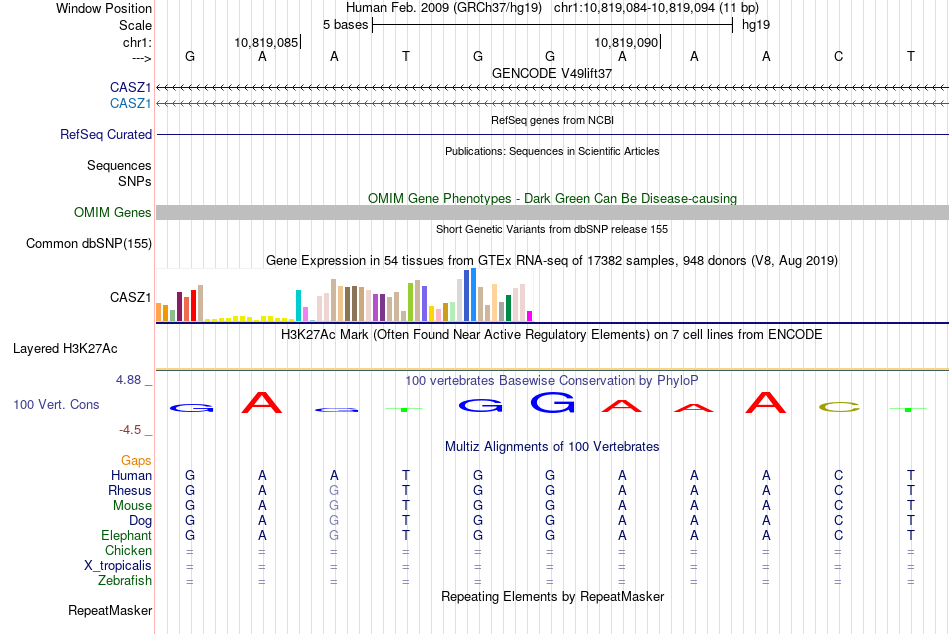This screenshot has height=634, width=950.
Task: Click the 5 bases scale text
Action: pyautogui.click(x=345, y=25)
